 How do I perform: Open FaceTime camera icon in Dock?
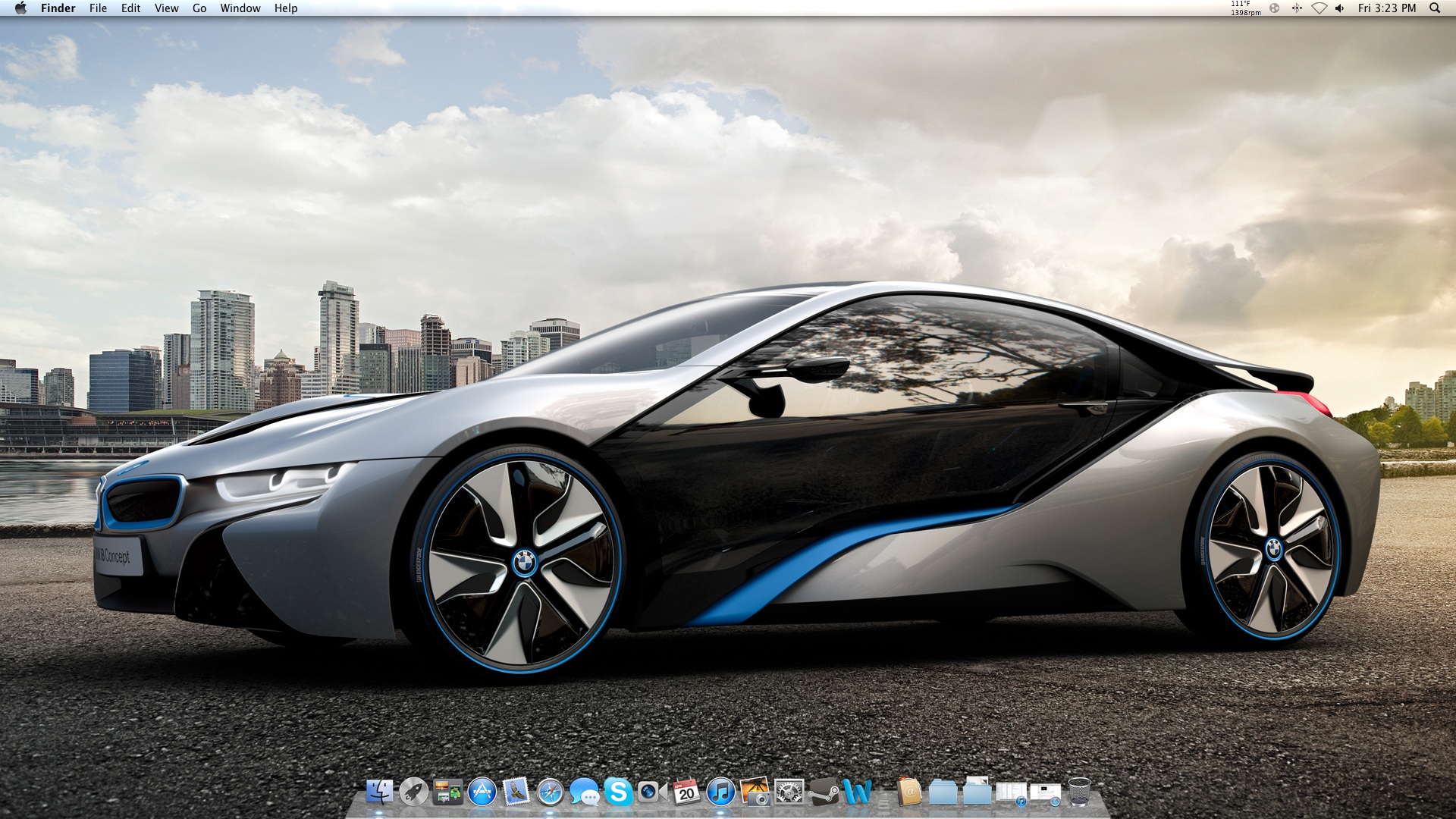652,792
